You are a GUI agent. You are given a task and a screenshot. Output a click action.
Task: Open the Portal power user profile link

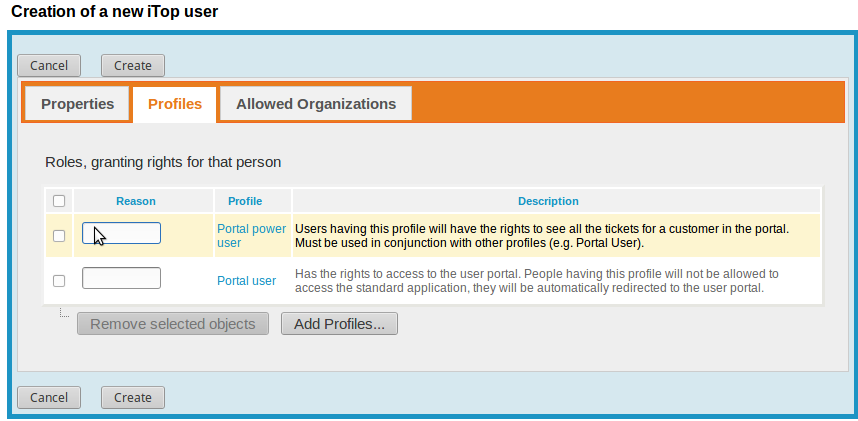[251, 235]
